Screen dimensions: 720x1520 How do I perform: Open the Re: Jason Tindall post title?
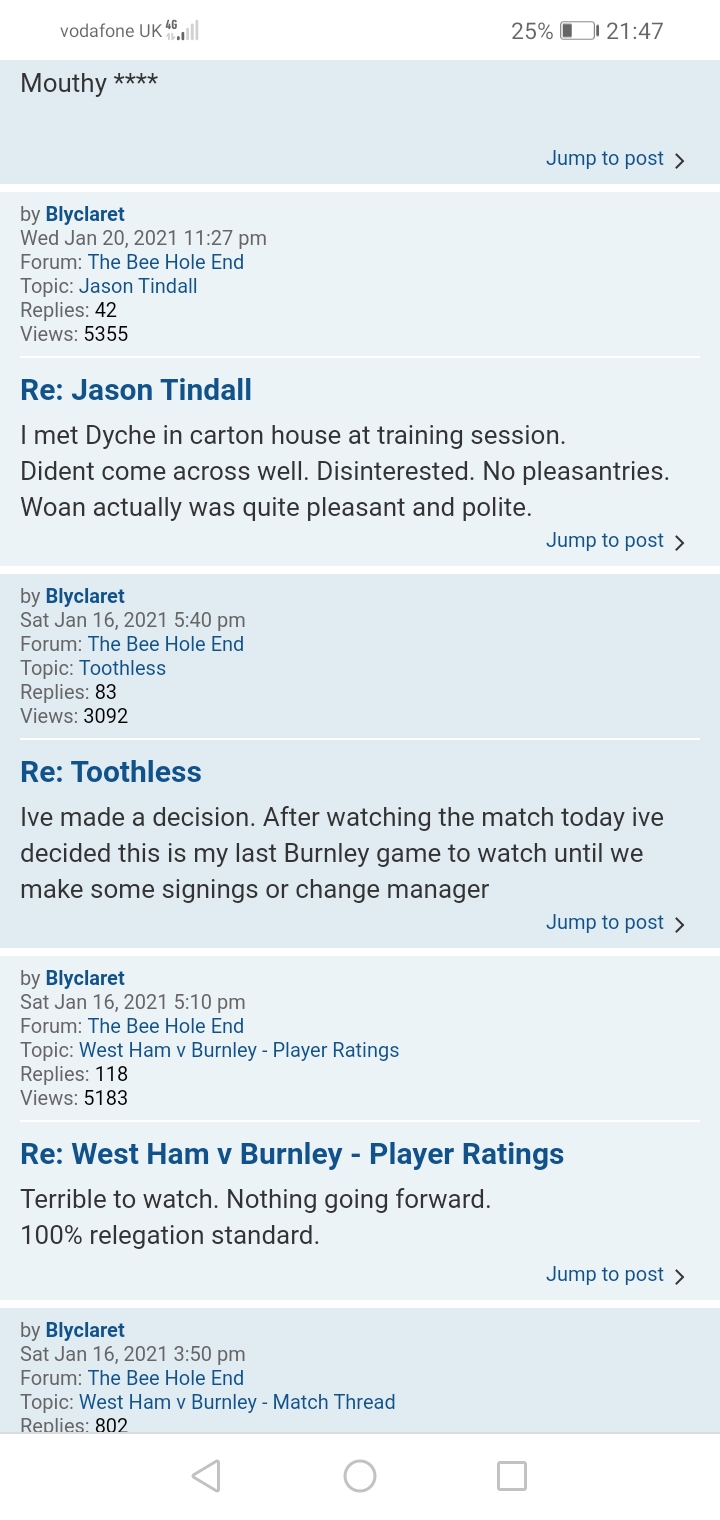pyautogui.click(x=136, y=390)
